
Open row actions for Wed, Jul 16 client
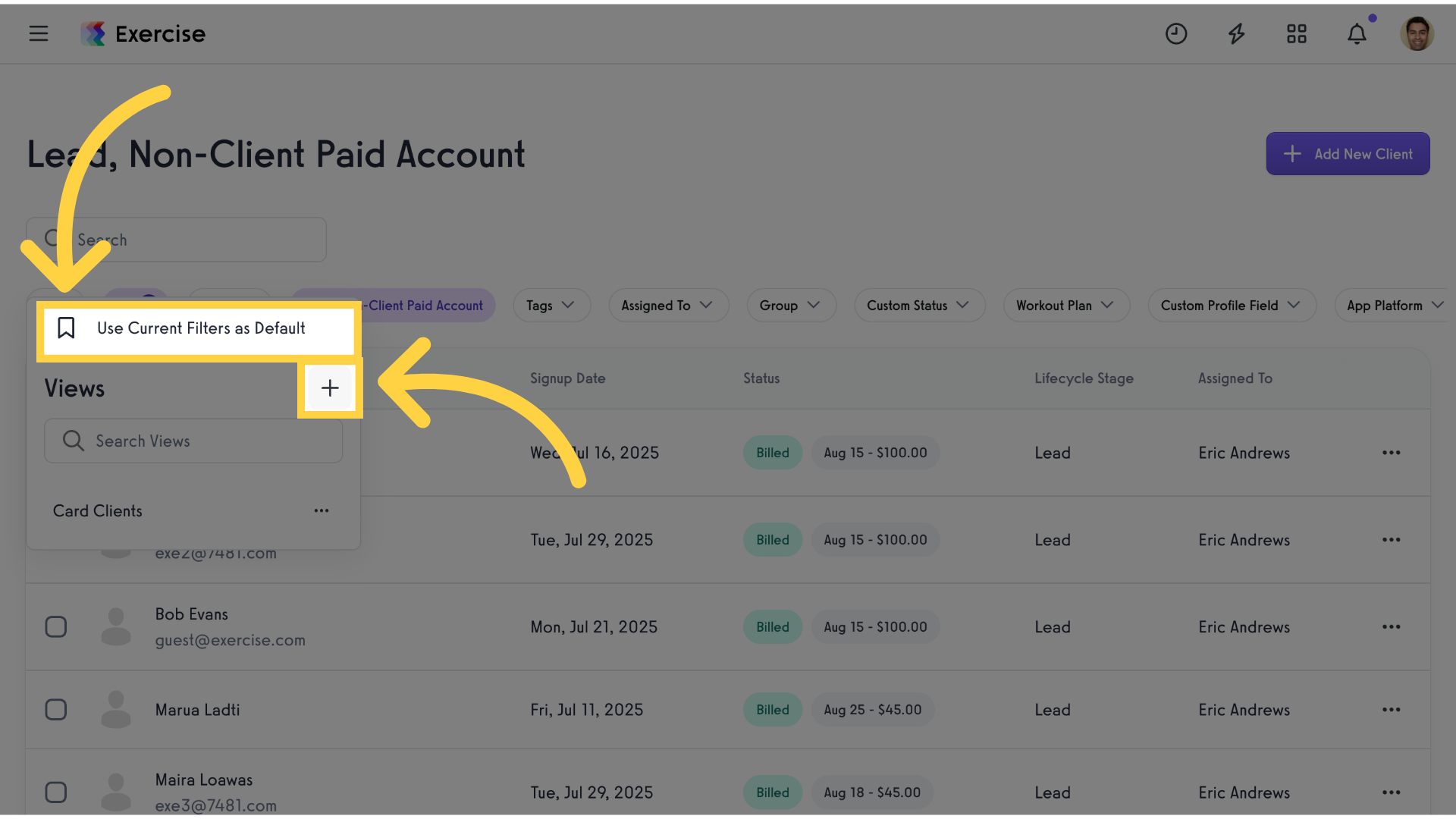[1391, 453]
